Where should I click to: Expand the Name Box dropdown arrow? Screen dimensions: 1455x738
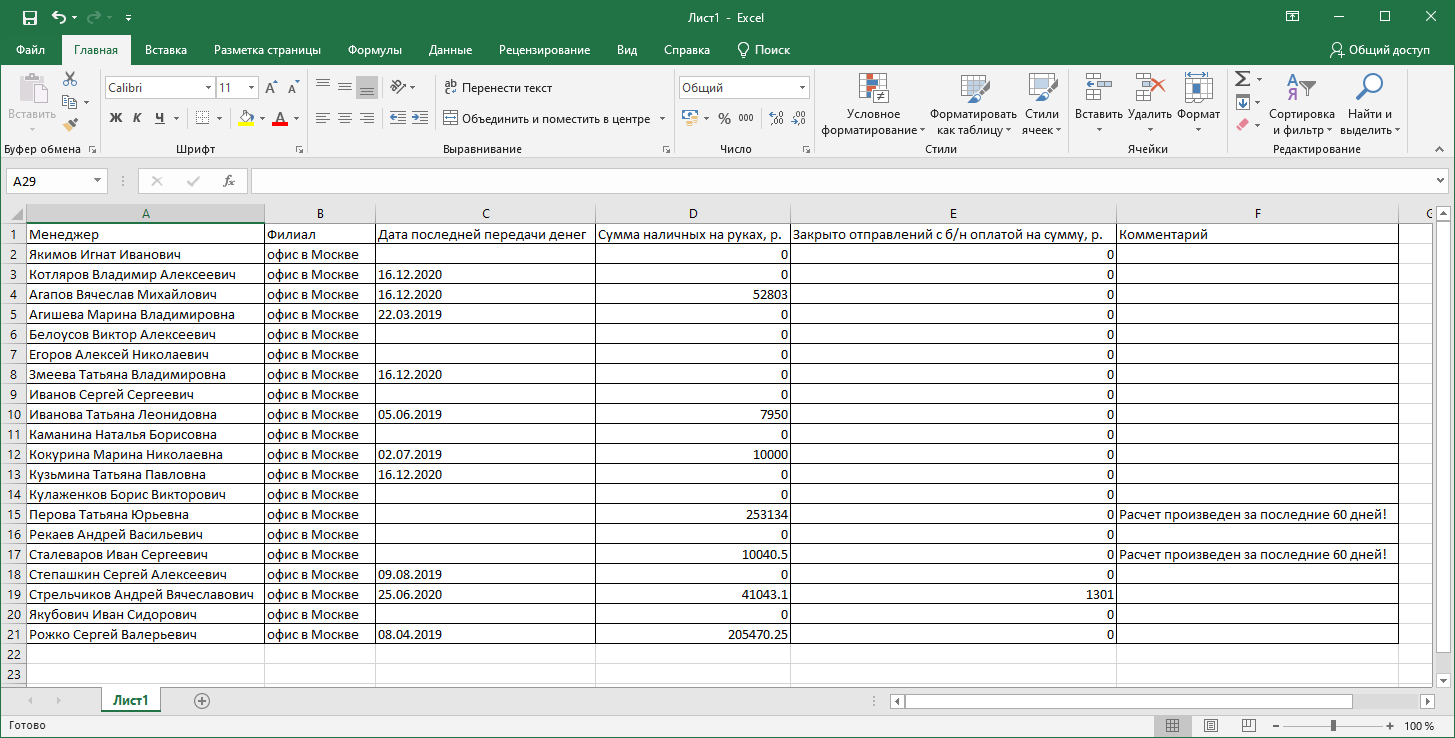97,181
